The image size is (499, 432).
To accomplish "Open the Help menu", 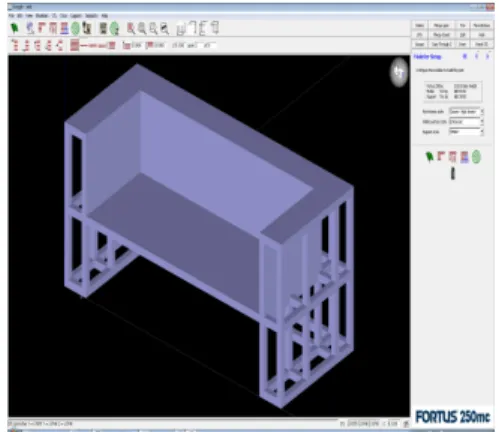I will click(x=104, y=16).
